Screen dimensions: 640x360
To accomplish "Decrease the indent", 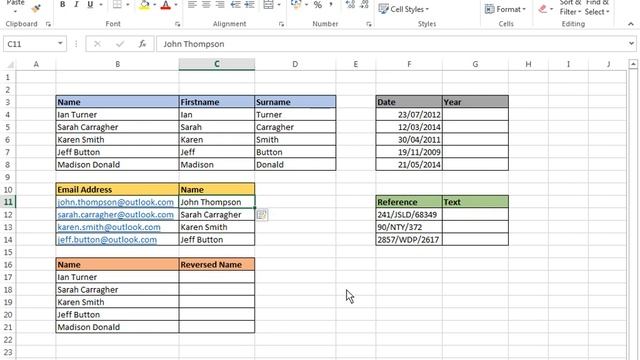I will coord(236,5).
